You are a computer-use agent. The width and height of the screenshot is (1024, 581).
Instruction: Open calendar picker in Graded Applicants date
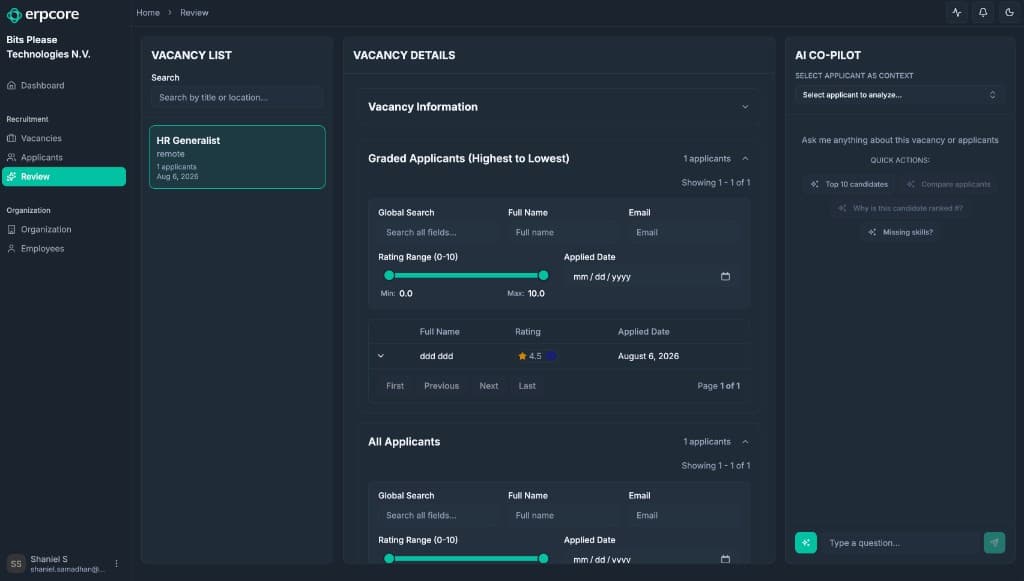coord(725,276)
